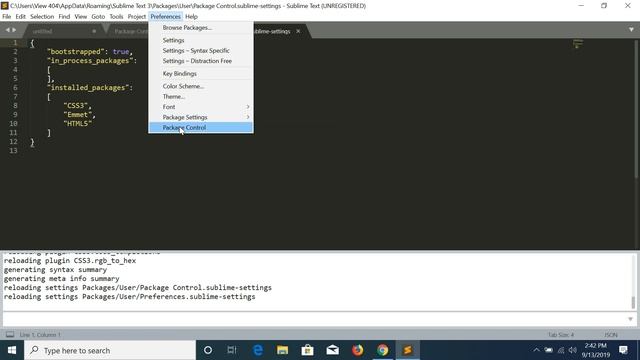Screen dimensions: 640x360
Task: Toggle the side bar status icon
Action: click(x=10, y=335)
